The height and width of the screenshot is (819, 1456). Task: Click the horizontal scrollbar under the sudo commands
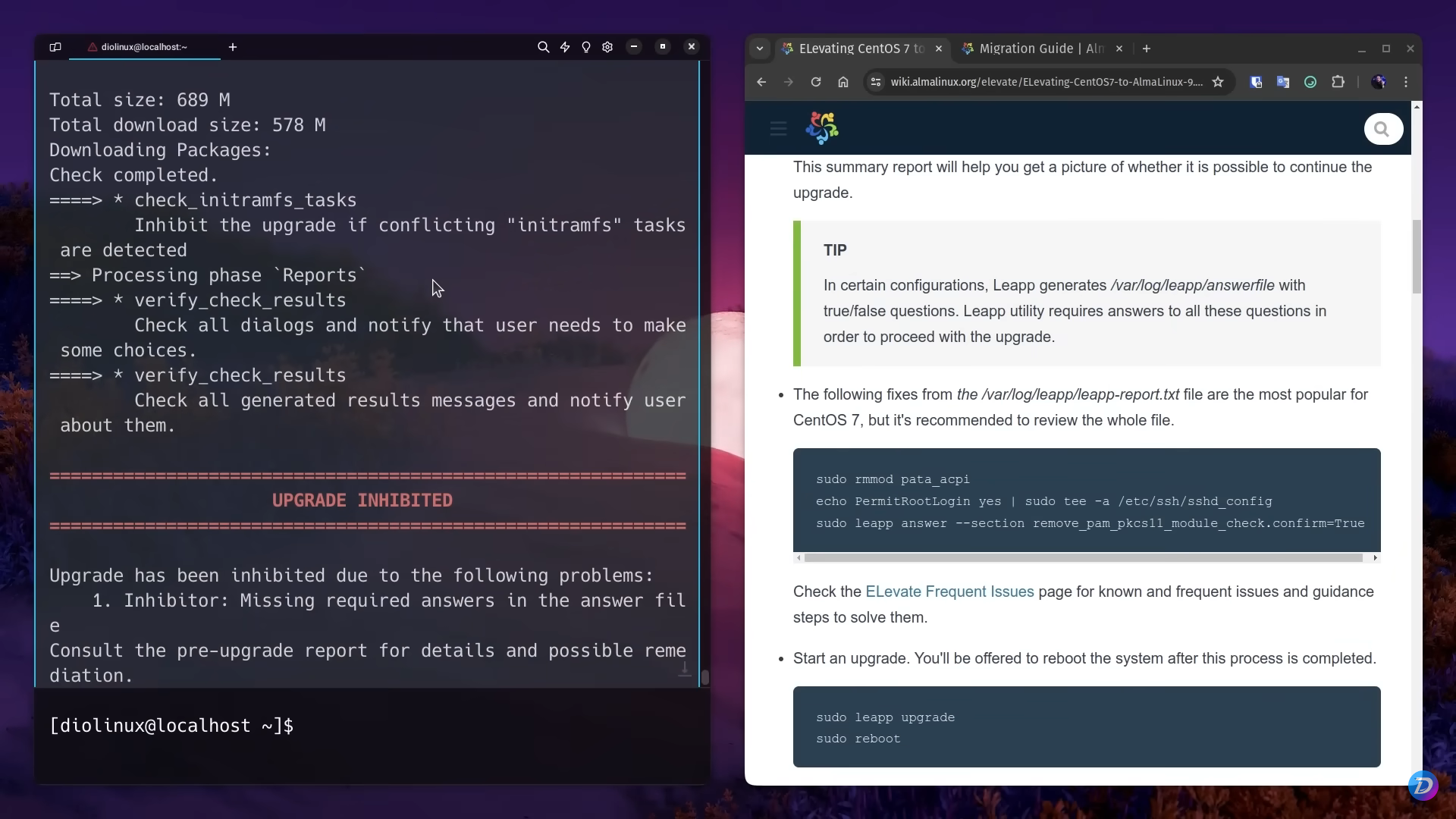point(1084,557)
